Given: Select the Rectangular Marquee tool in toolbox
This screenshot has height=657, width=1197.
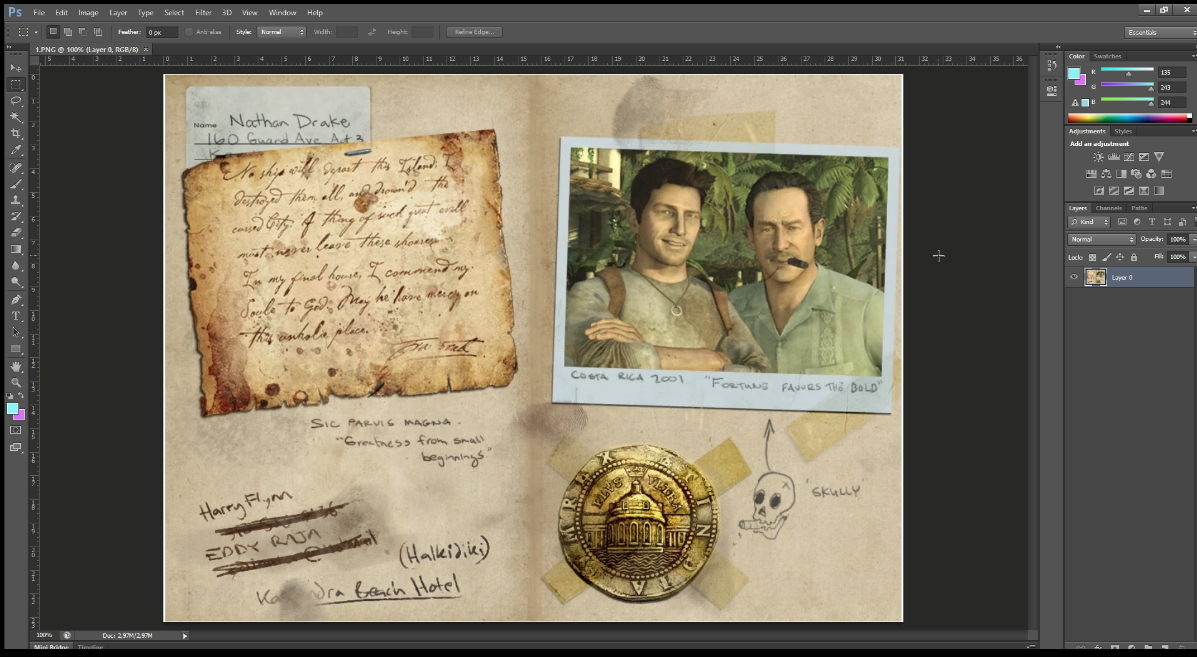Looking at the screenshot, I should 15,85.
